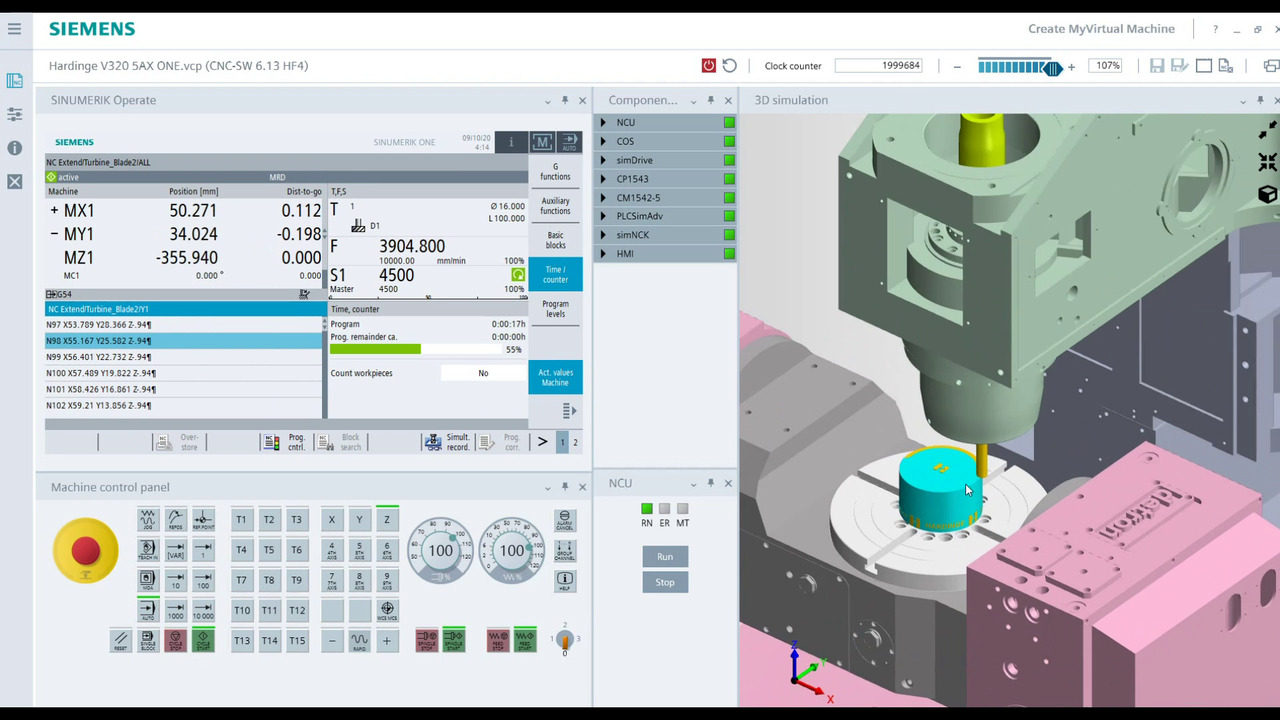This screenshot has height=720, width=1280.
Task: Expand the NCU component row
Action: coord(603,122)
